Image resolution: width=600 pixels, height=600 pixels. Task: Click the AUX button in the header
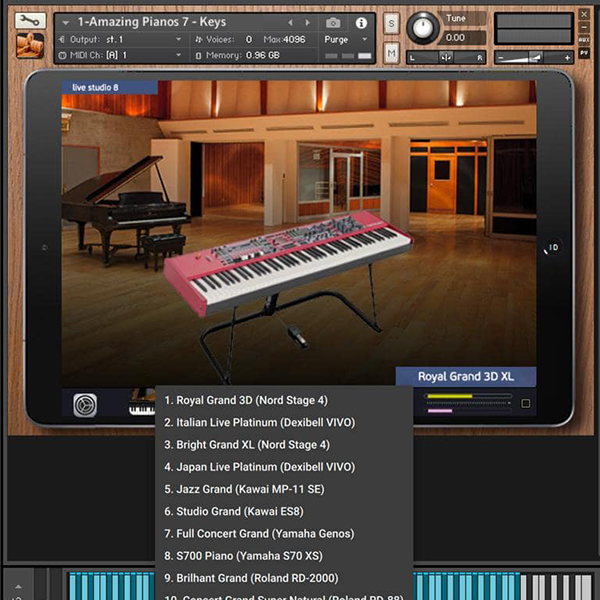click(x=584, y=39)
